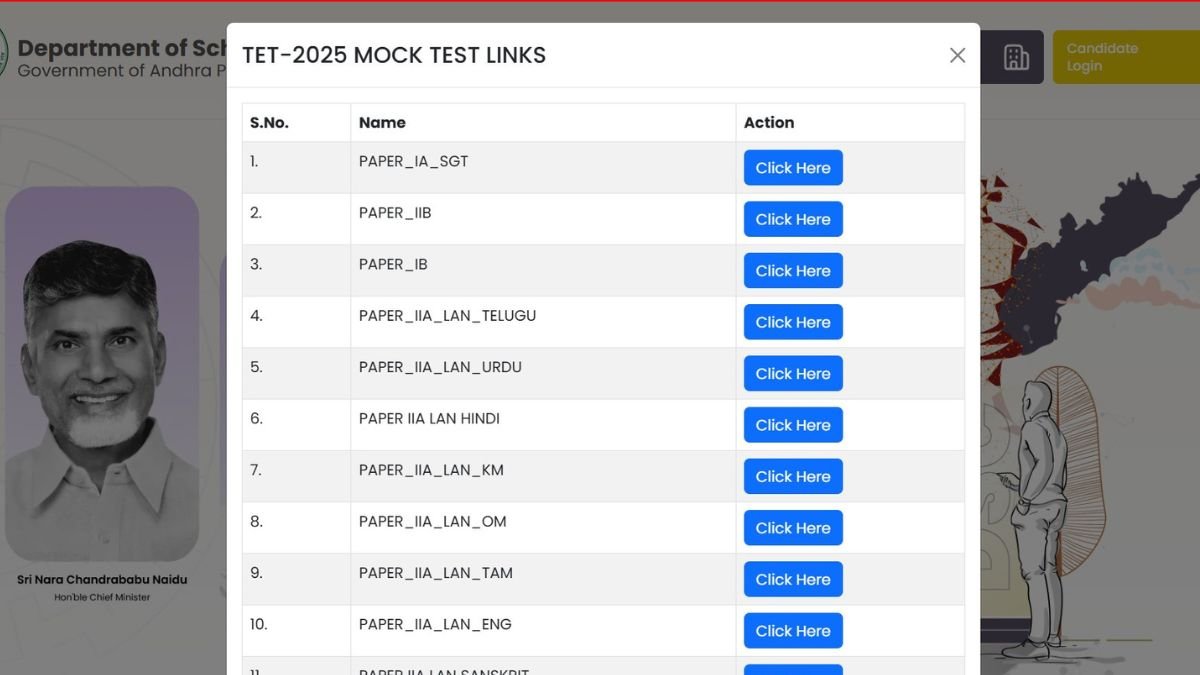The height and width of the screenshot is (675, 1200).
Task: Click Here for PAPER_IIA_LAN_OM
Action: (x=792, y=527)
